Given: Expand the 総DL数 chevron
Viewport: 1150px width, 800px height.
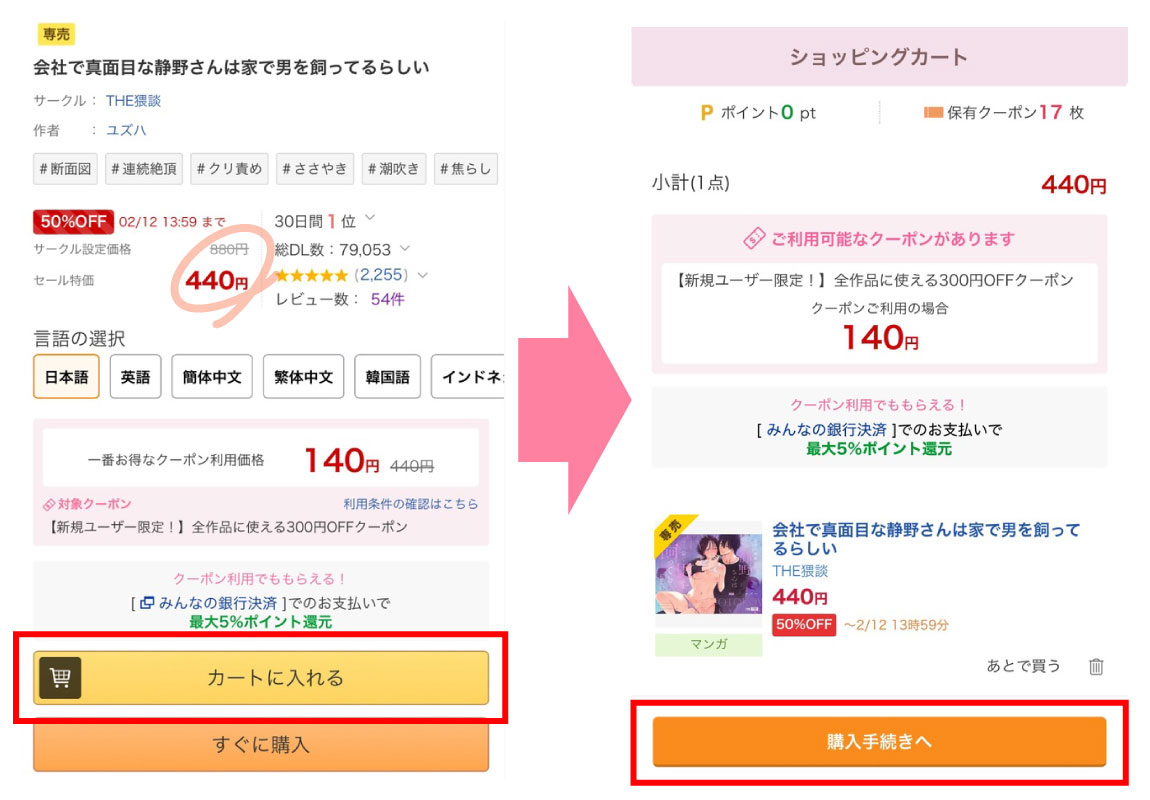Looking at the screenshot, I should click(405, 248).
